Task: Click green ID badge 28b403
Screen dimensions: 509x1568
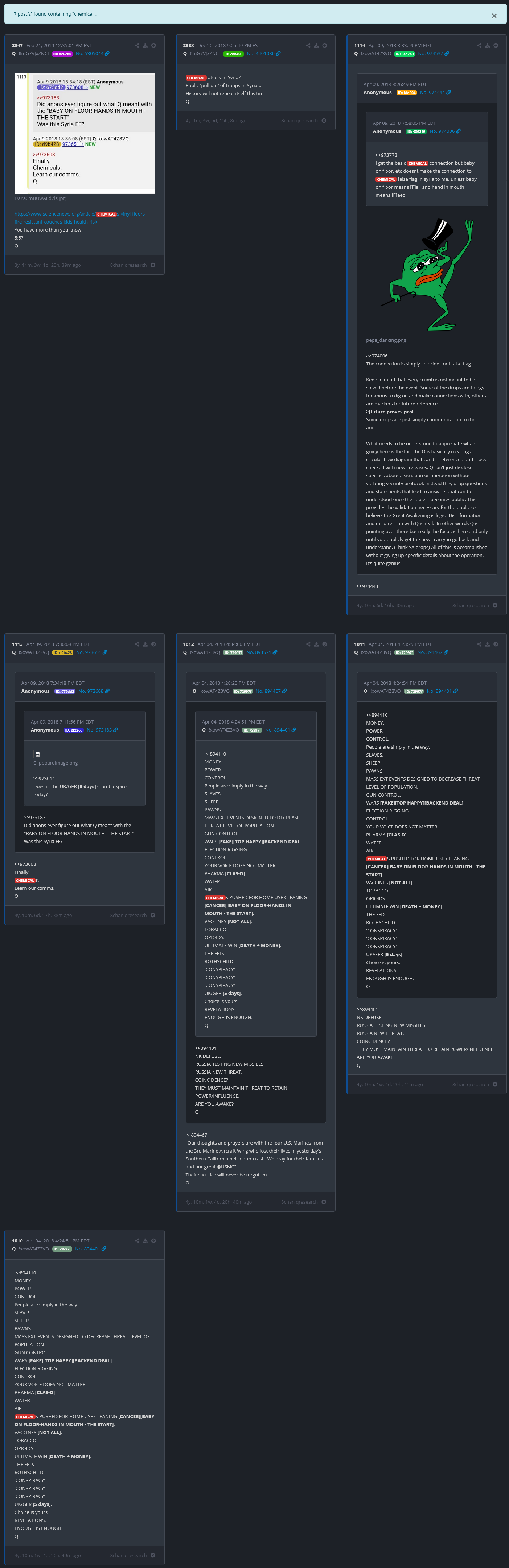Action: pyautogui.click(x=234, y=54)
